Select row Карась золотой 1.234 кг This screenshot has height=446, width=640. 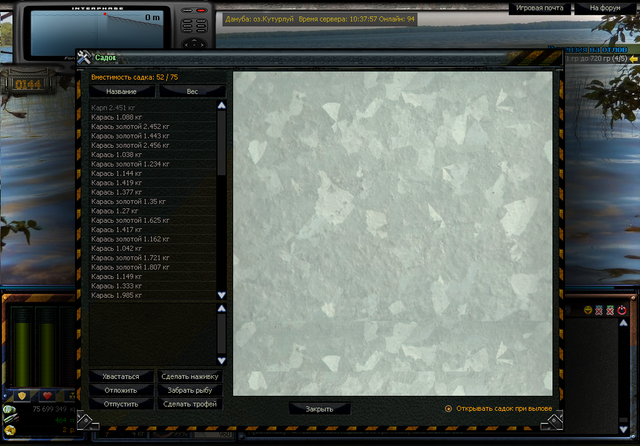pos(153,164)
